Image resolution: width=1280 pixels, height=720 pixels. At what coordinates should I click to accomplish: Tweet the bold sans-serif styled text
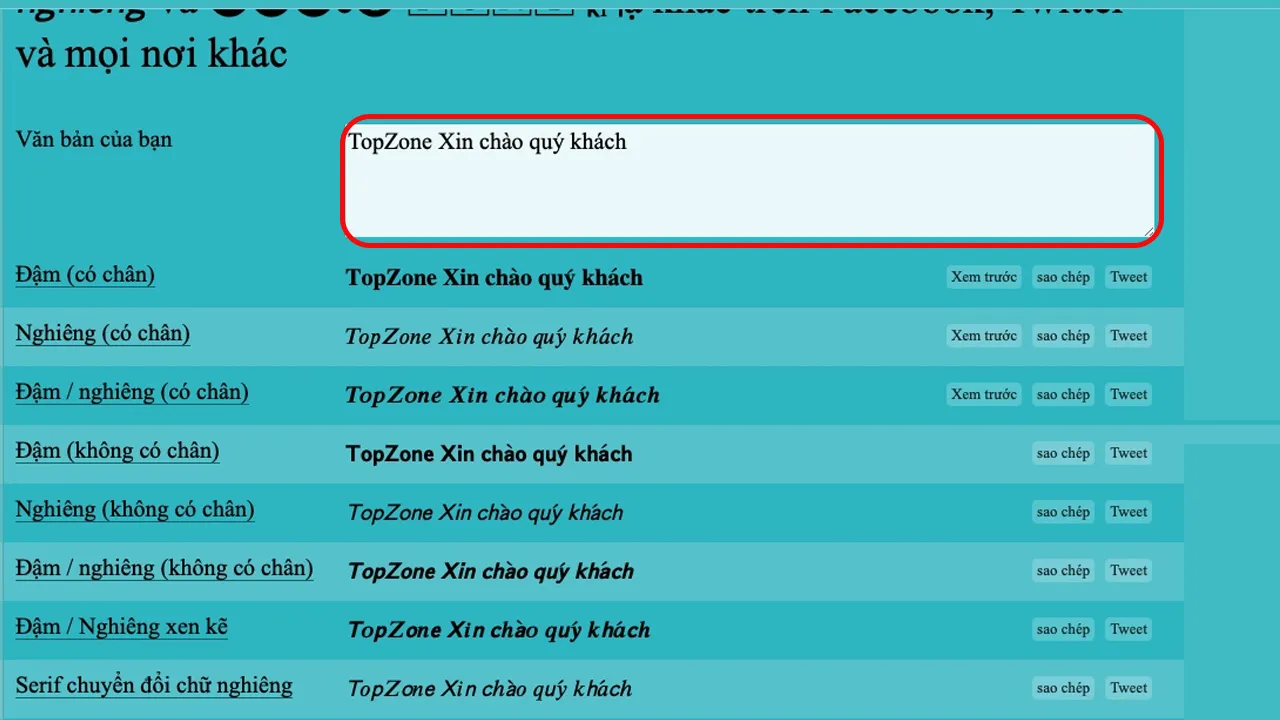(1127, 452)
